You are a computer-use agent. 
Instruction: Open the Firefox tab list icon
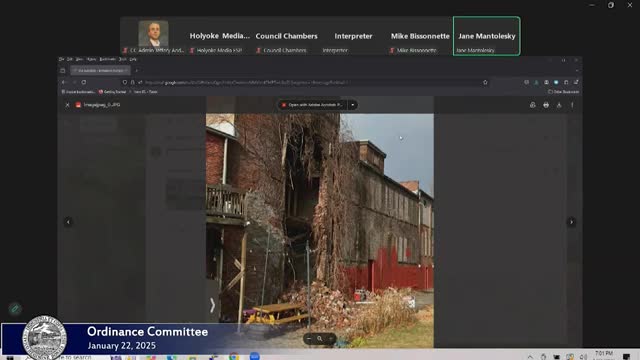[63, 70]
